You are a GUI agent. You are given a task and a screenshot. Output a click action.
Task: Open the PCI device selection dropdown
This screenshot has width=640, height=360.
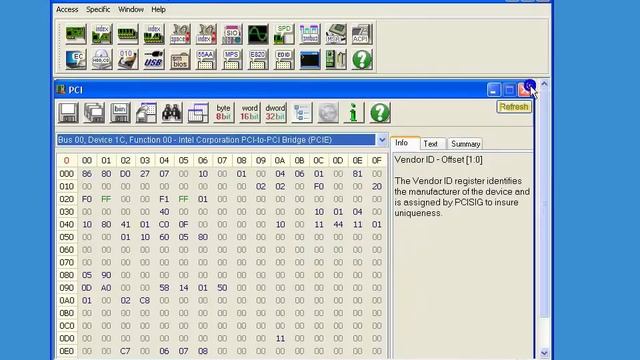382,140
